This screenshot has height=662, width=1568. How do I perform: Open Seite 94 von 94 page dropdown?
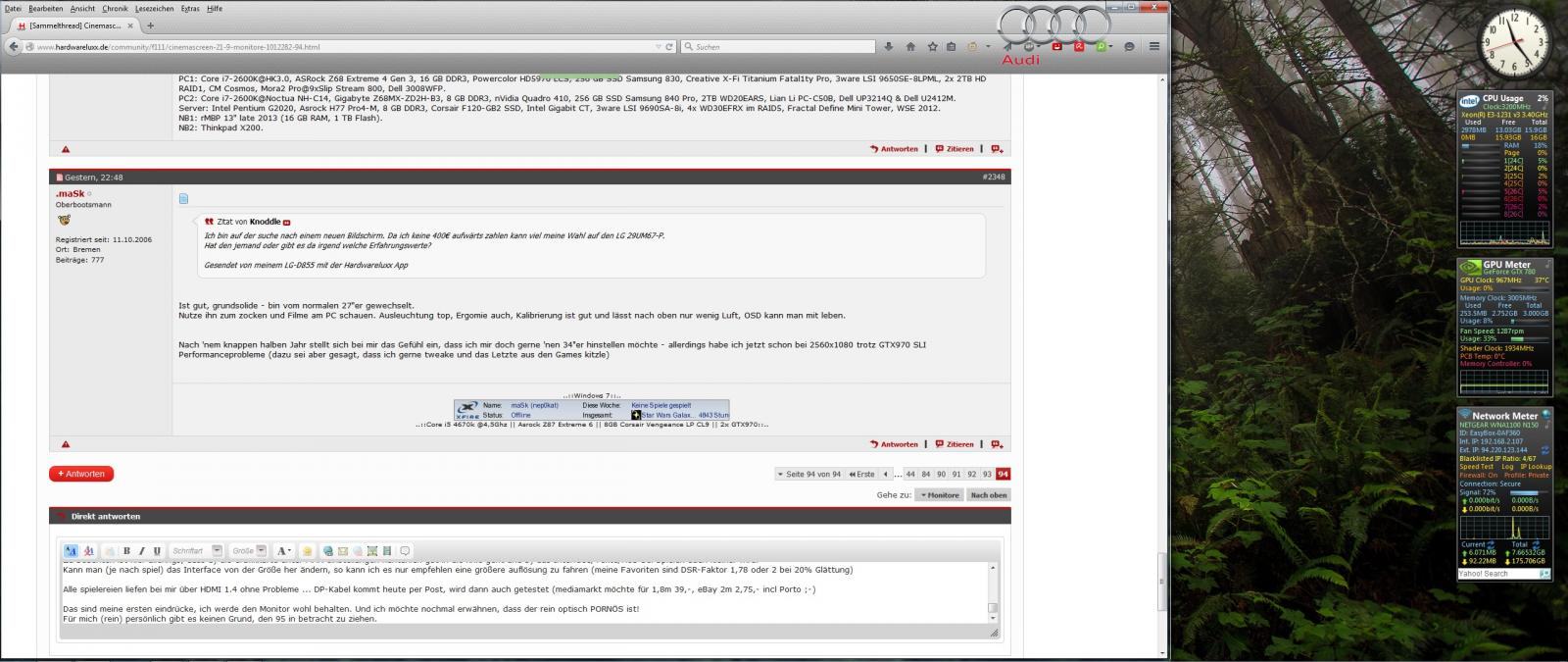(x=809, y=474)
